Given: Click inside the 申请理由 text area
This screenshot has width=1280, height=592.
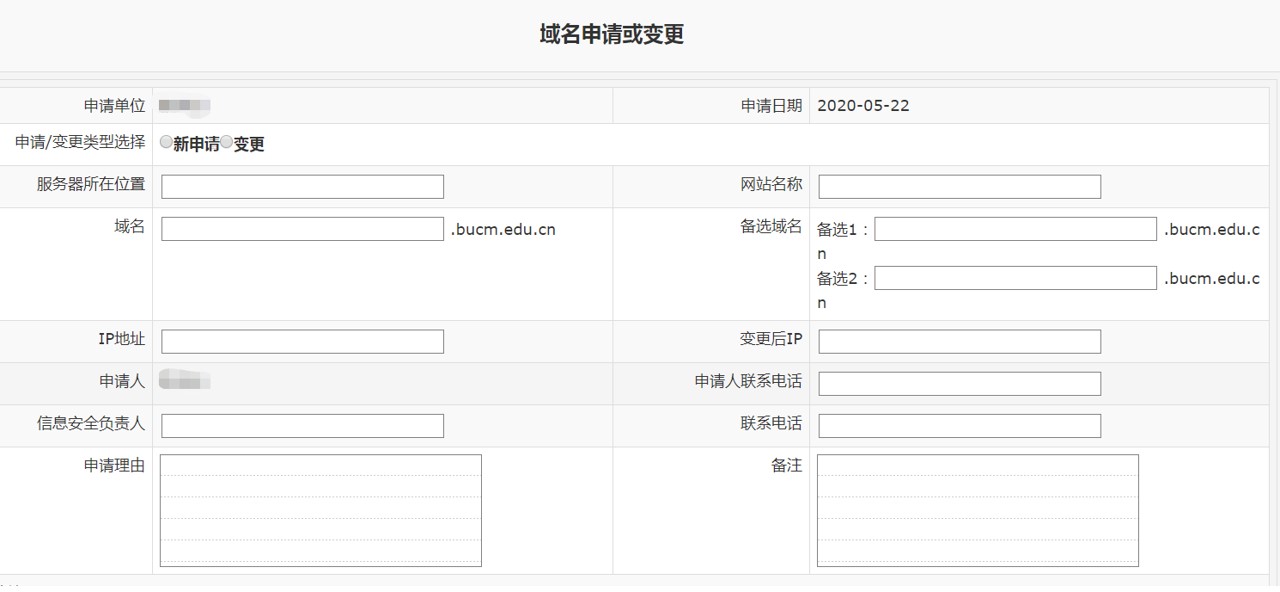Looking at the screenshot, I should tap(320, 510).
